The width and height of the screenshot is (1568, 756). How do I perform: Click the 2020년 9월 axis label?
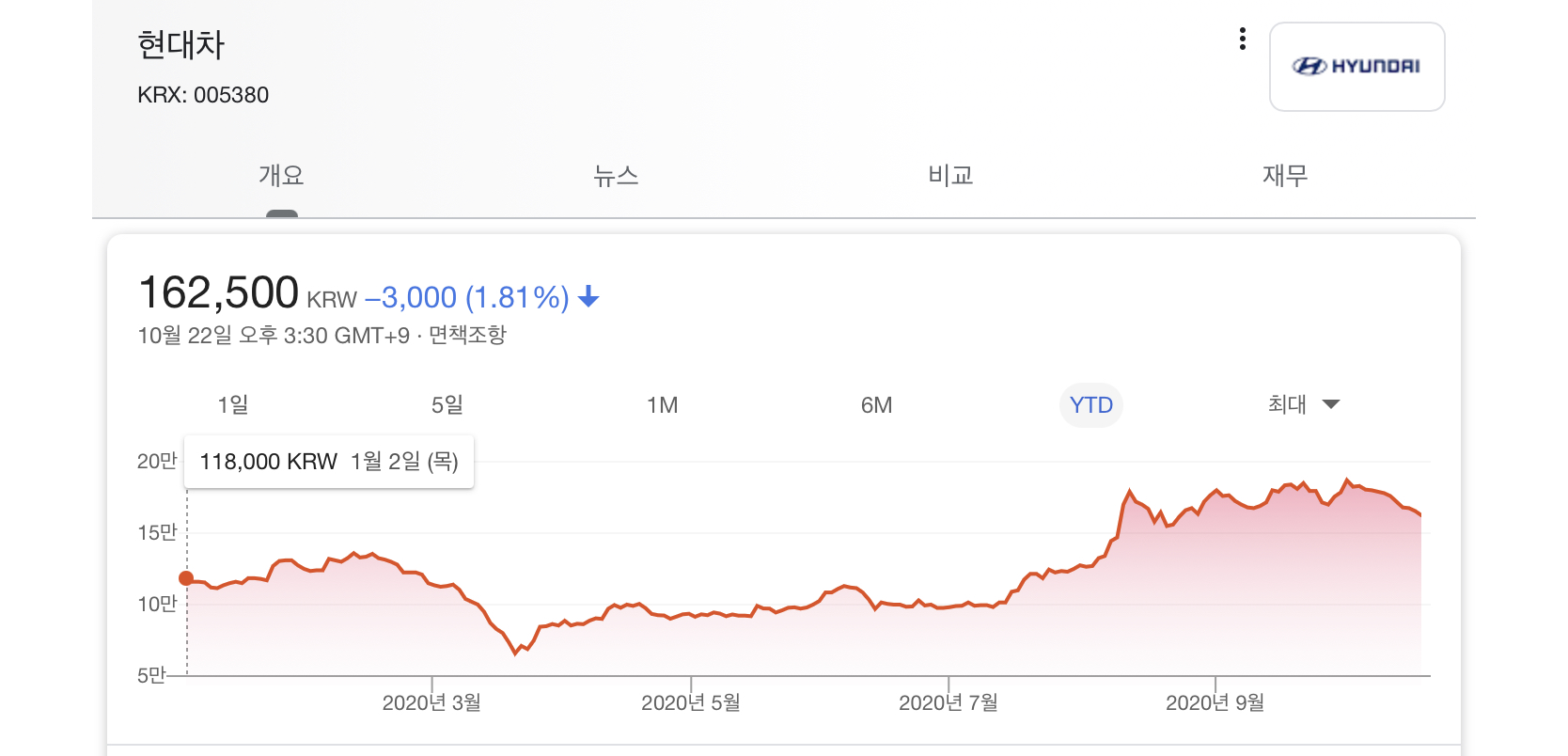click(x=1215, y=702)
